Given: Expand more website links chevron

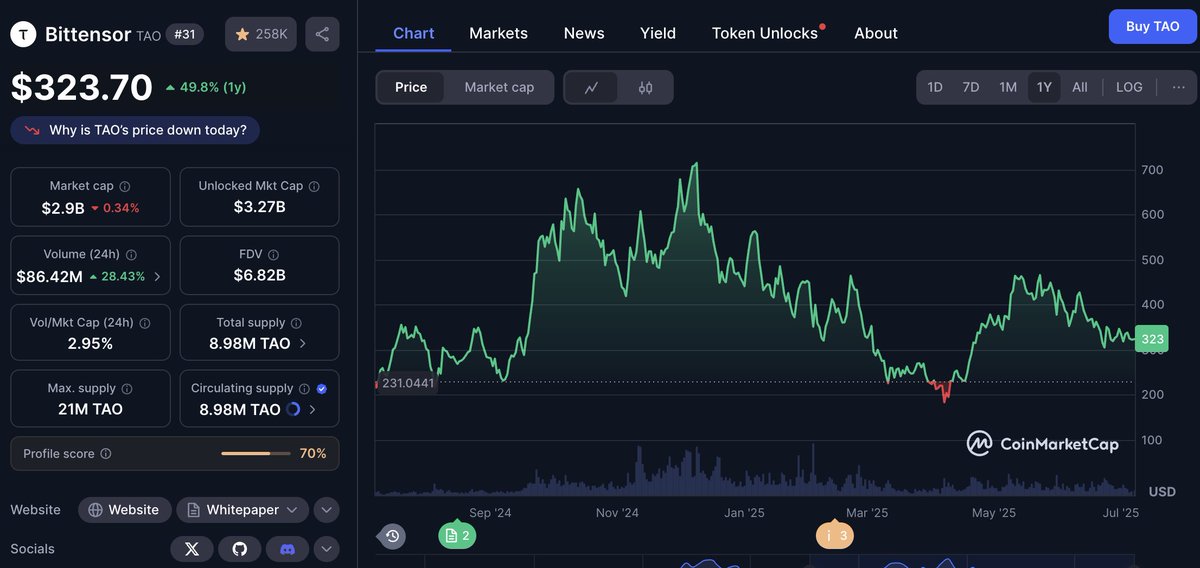Looking at the screenshot, I should pos(327,510).
